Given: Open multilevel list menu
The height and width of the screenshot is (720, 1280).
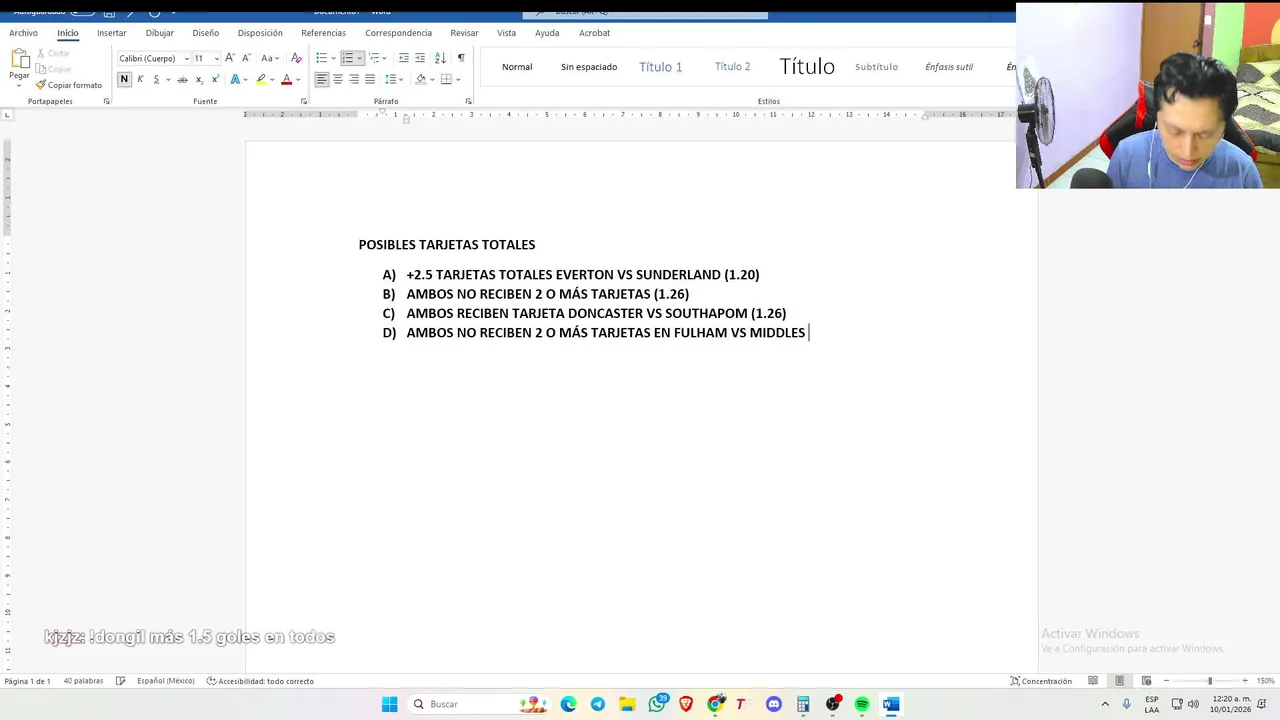Looking at the screenshot, I should pos(376,58).
